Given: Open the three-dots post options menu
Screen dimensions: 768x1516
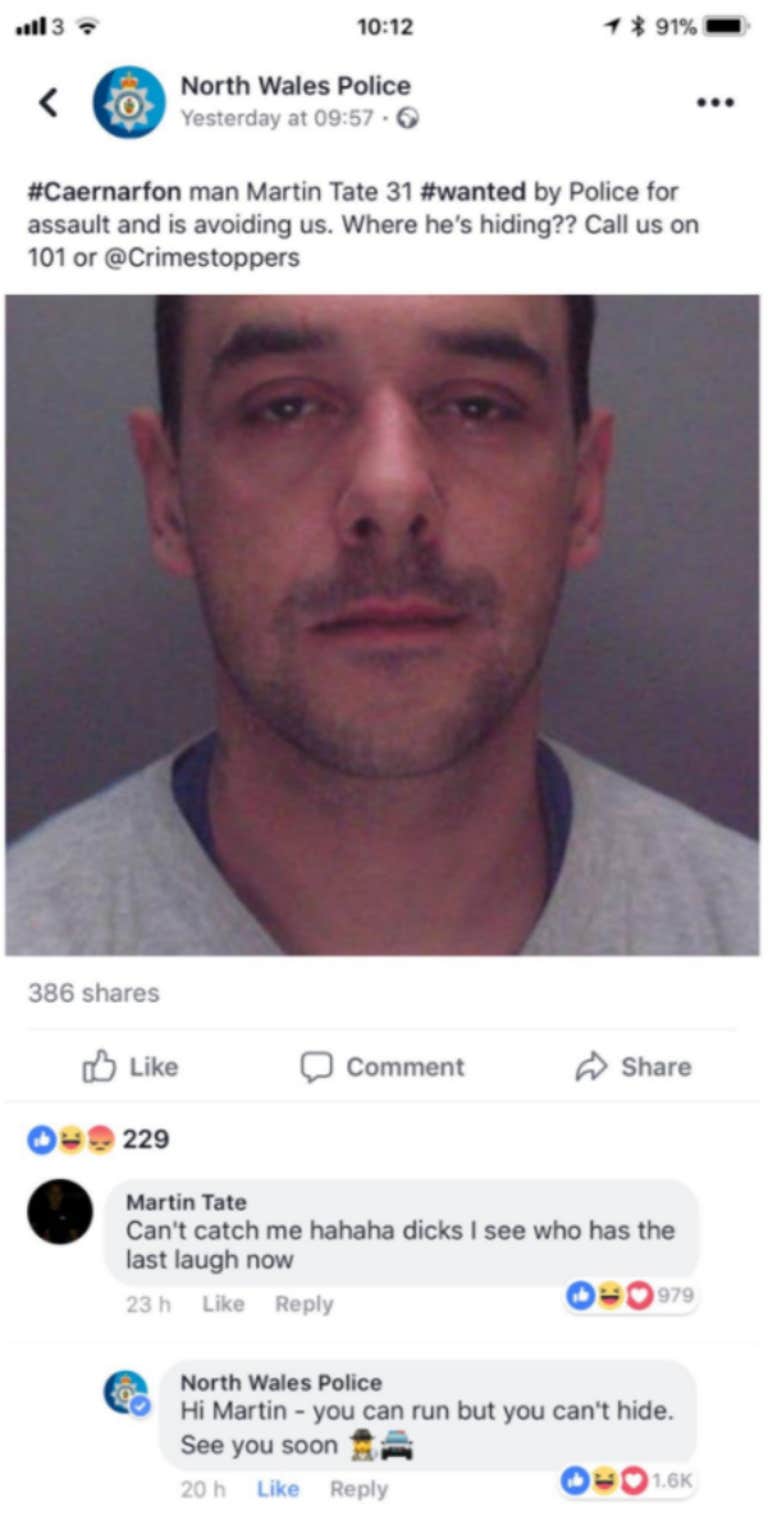Looking at the screenshot, I should (x=716, y=102).
